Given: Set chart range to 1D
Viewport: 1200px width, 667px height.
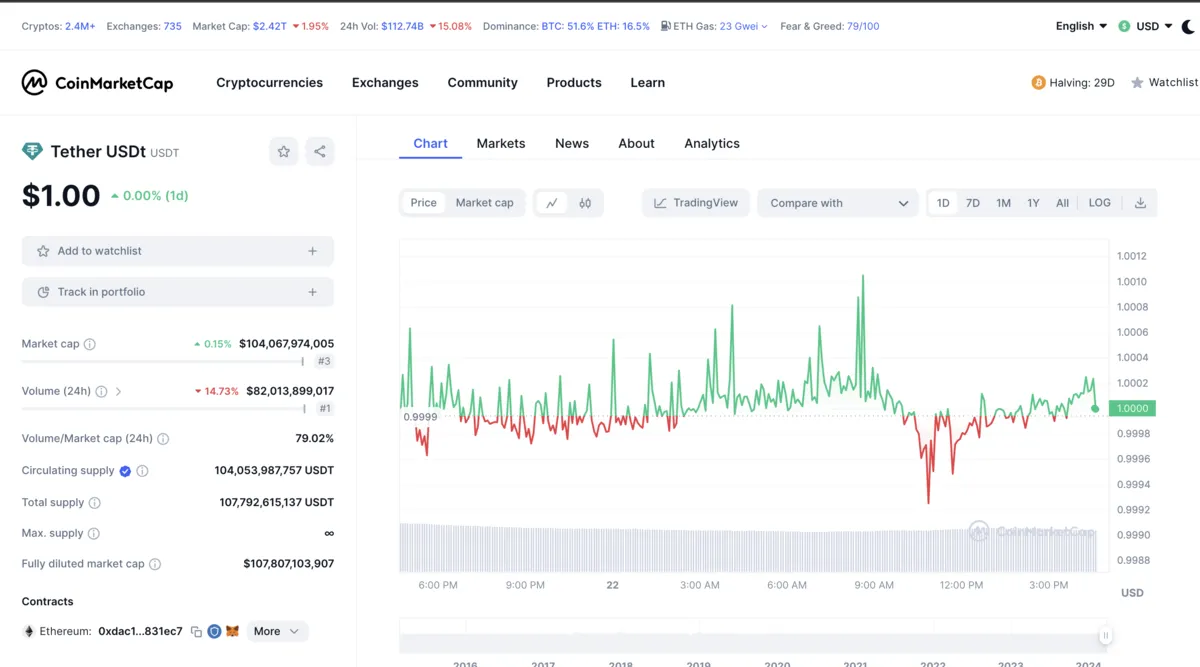Looking at the screenshot, I should [943, 203].
